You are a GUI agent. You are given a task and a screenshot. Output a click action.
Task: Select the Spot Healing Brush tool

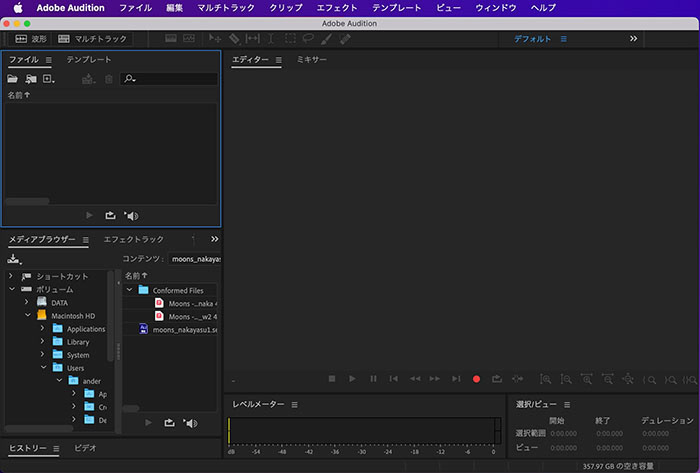pyautogui.click(x=345, y=39)
